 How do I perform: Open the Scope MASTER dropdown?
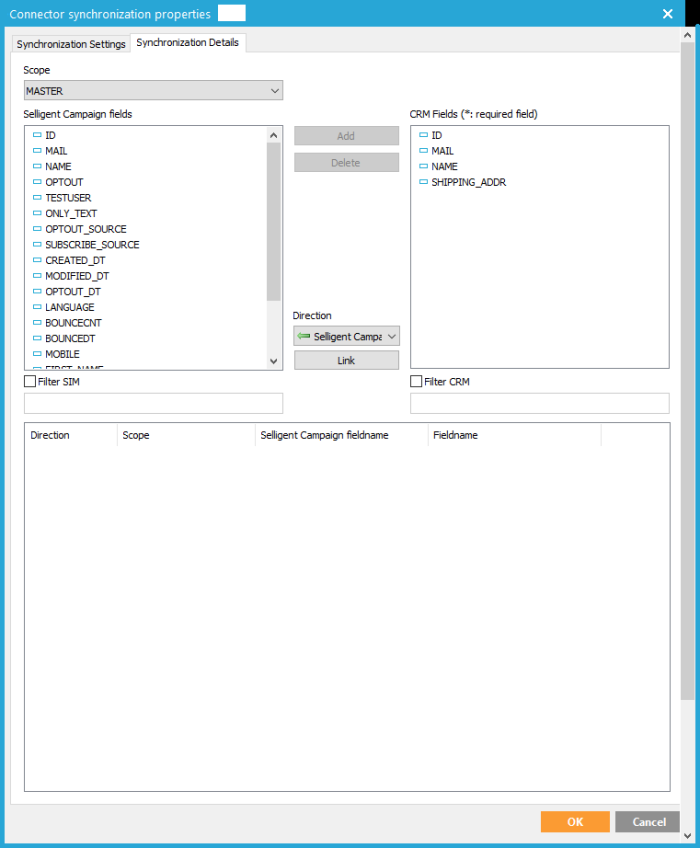[153, 91]
